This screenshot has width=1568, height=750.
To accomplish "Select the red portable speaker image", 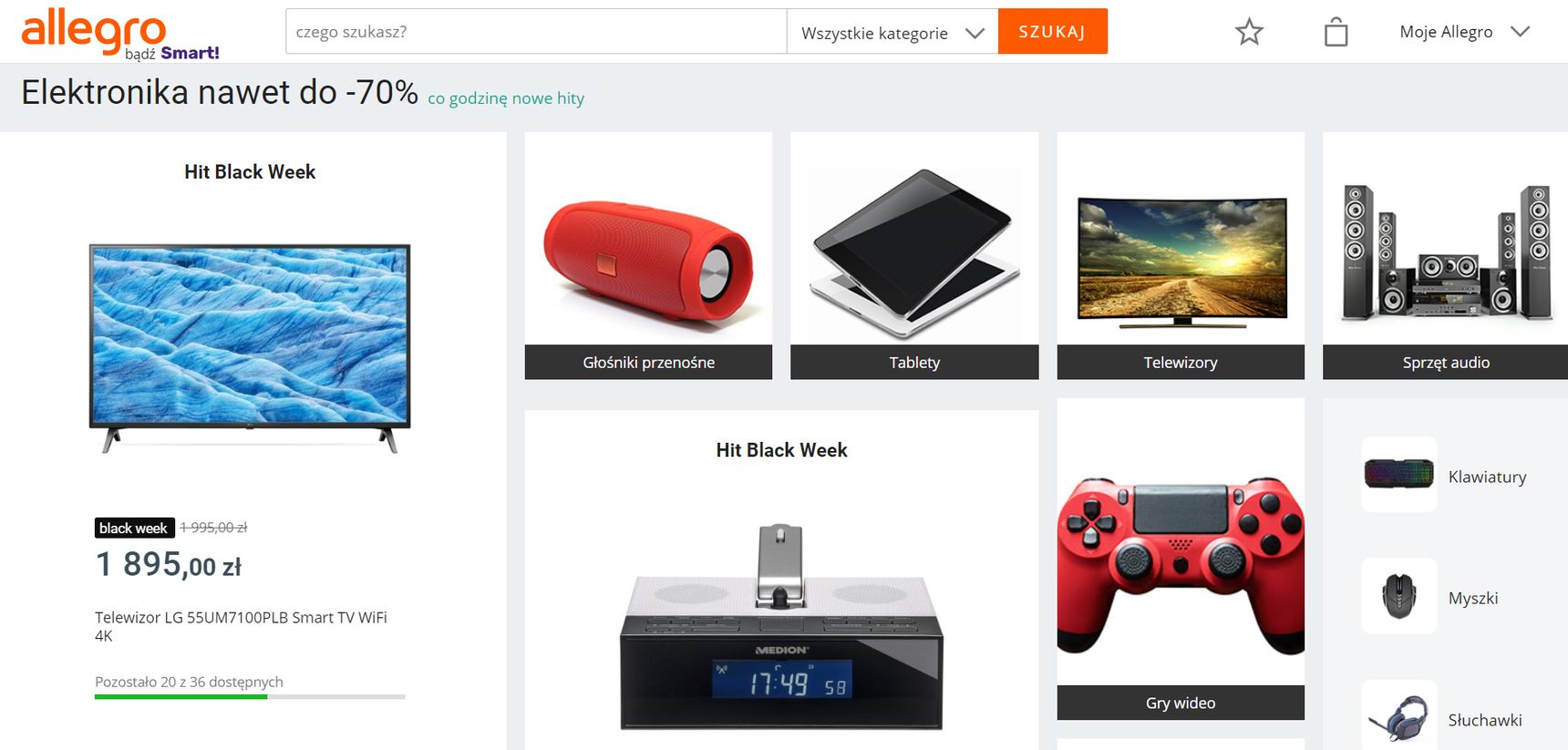I will click(648, 258).
